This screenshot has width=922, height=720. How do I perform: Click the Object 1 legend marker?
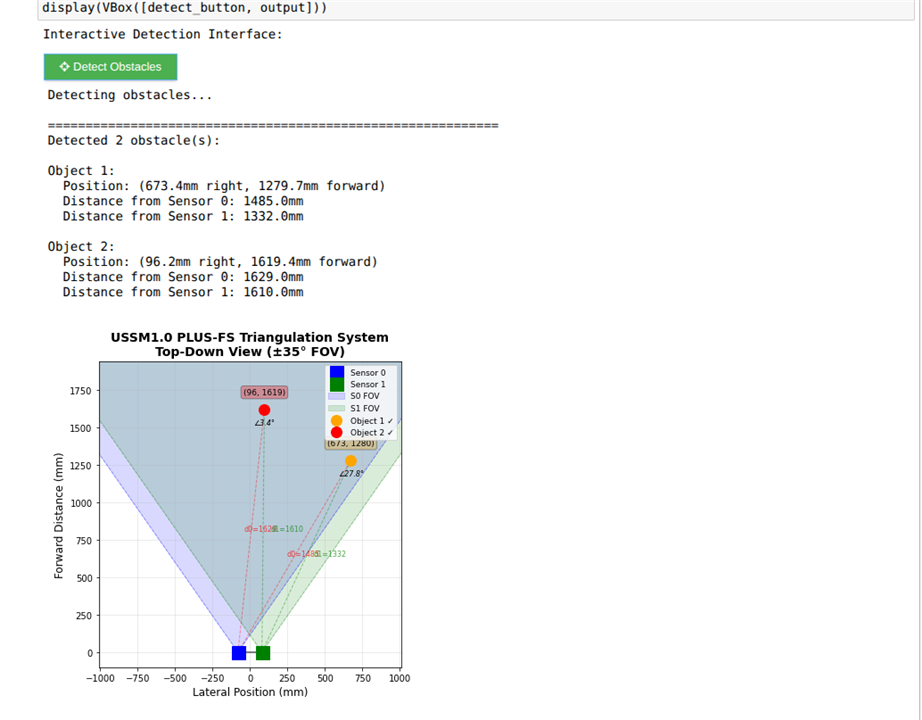337,421
